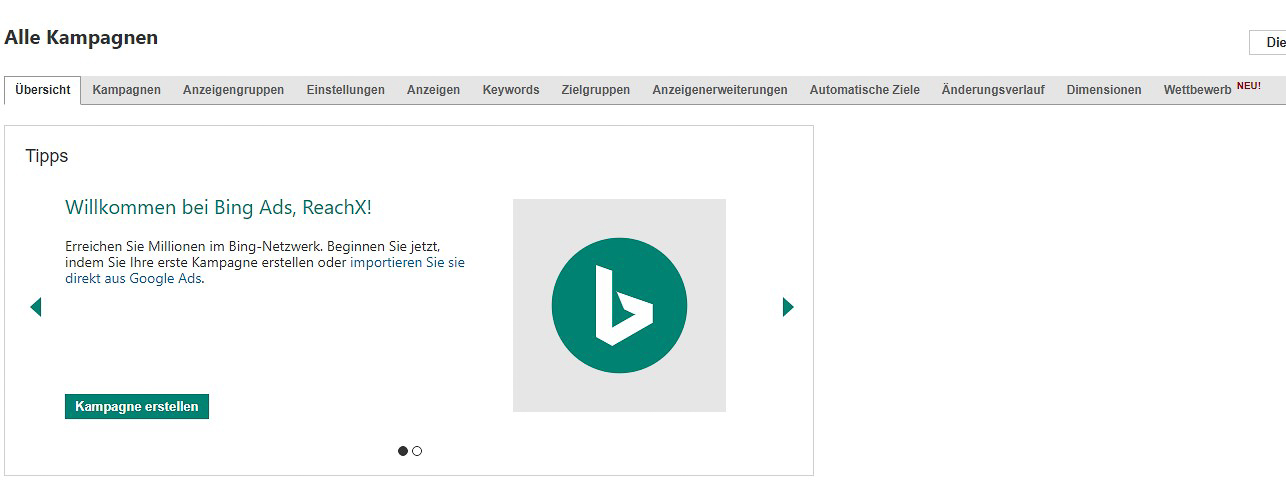Screen dimensions: 1286x503
Task: Select the first carousel dot
Action: click(x=403, y=451)
